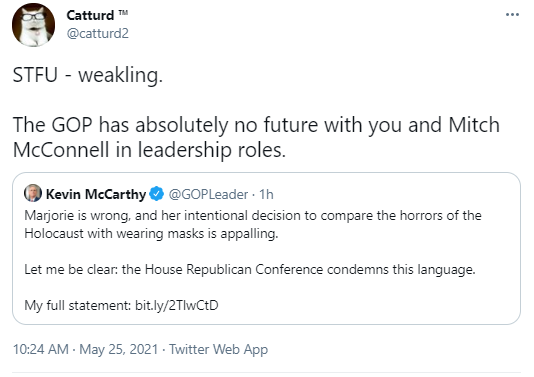Click the 'Holocaust with wearing masks' line
The width and height of the screenshot is (534, 377).
coord(151,234)
